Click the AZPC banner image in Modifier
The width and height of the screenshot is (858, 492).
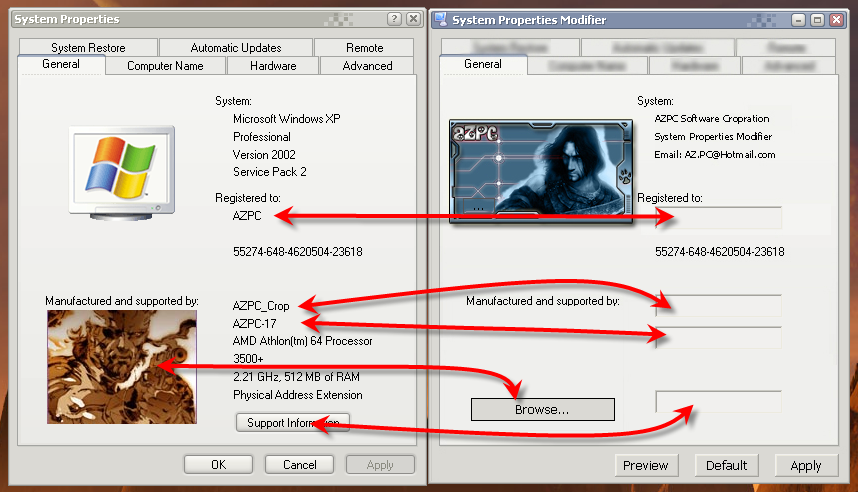point(541,168)
